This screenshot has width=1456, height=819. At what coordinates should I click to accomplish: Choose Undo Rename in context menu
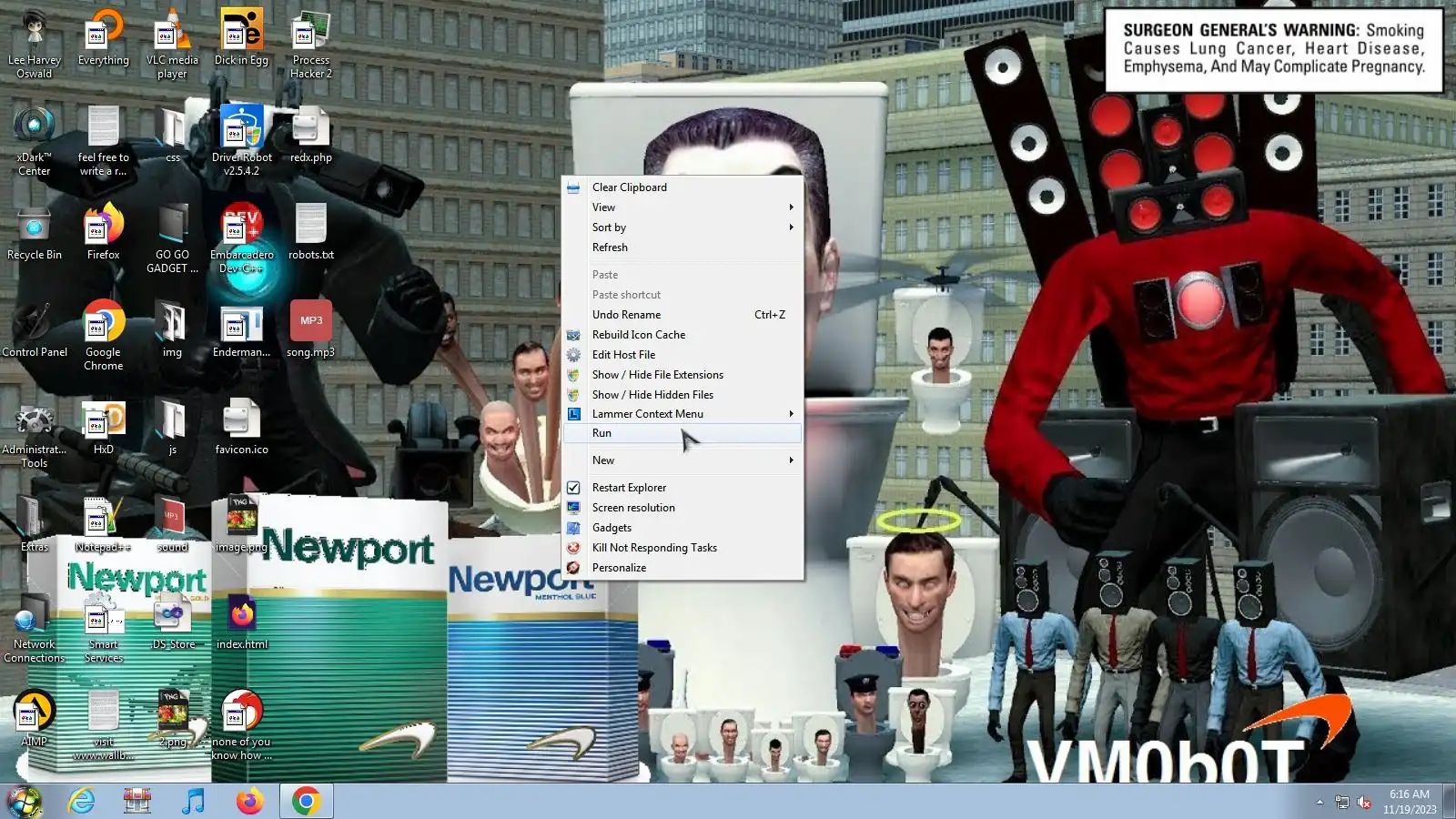tap(682, 315)
